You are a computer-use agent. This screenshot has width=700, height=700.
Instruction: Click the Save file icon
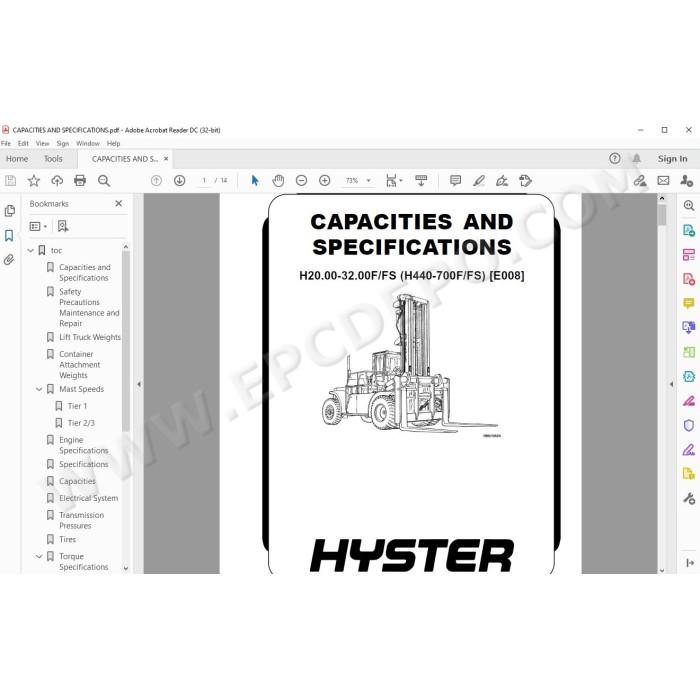point(10,181)
